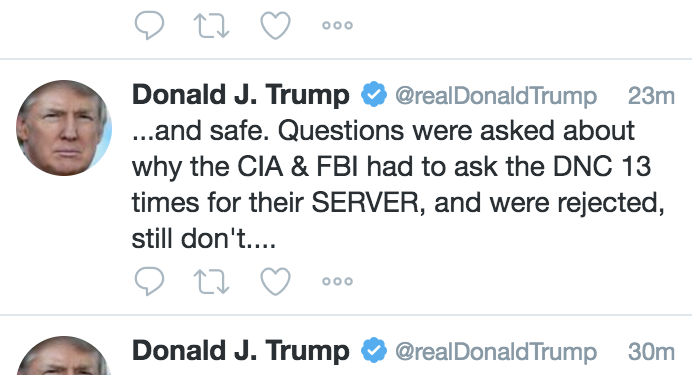
Task: Click the 30m timestamp
Action: coord(651,352)
